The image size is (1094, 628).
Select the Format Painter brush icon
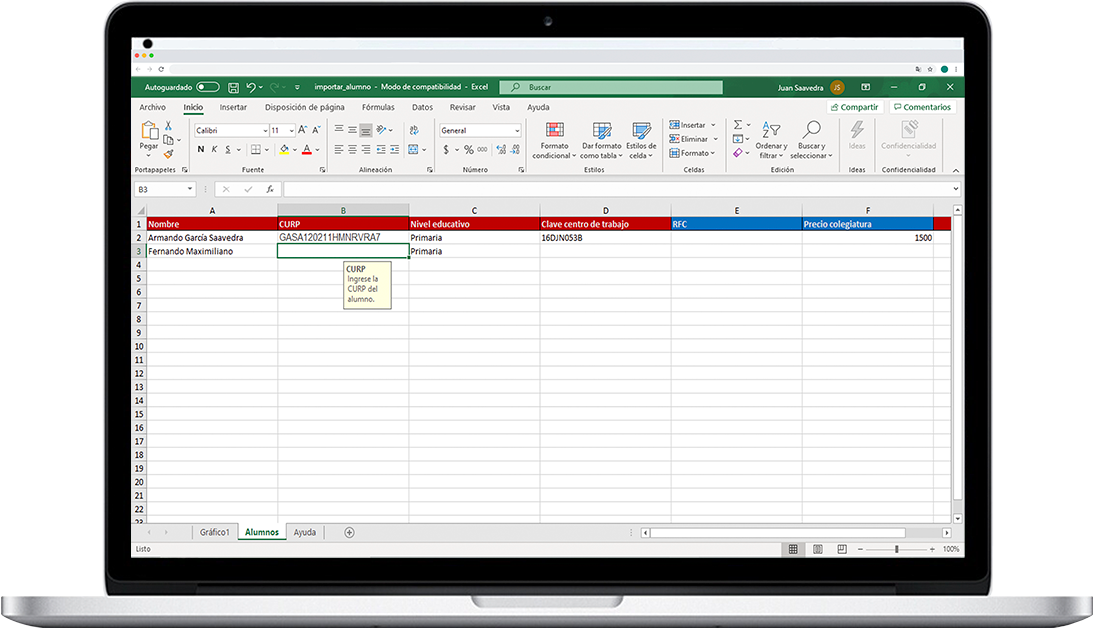pos(168,154)
